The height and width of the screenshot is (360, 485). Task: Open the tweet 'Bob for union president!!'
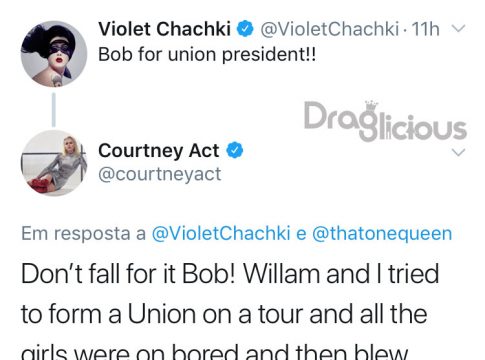(x=207, y=54)
